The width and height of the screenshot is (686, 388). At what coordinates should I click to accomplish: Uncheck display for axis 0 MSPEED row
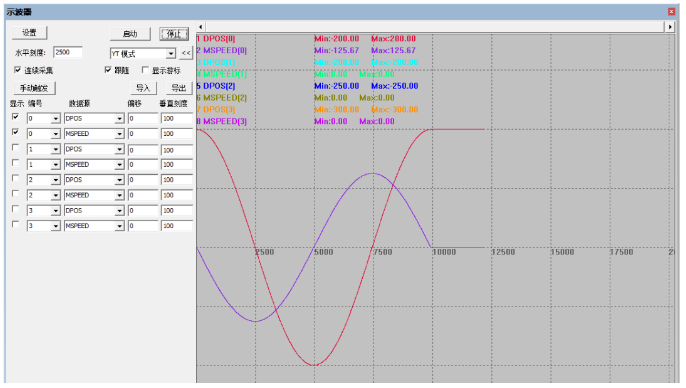tap(15, 132)
